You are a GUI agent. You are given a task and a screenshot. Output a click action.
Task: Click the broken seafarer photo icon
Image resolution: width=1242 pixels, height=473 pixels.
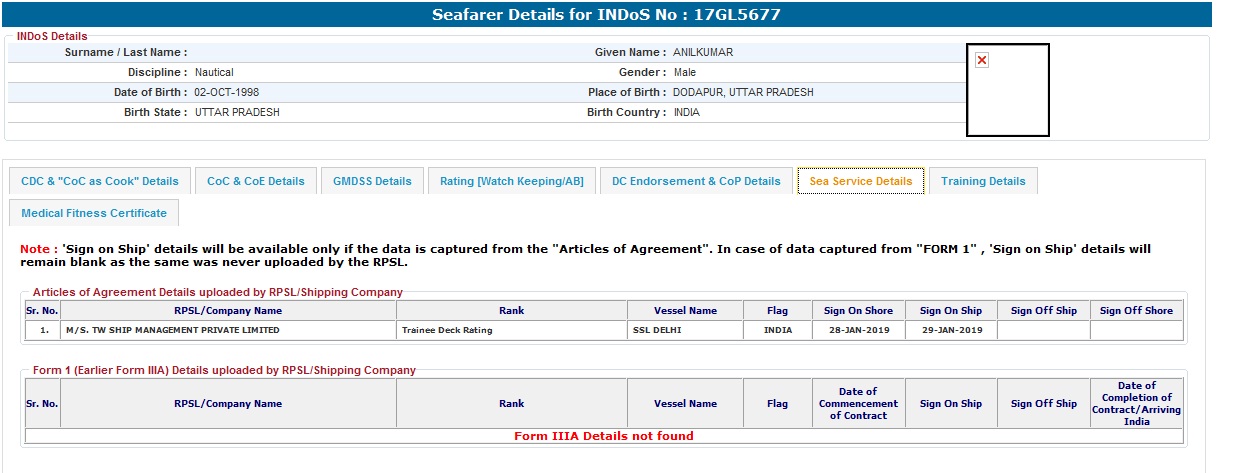981,61
